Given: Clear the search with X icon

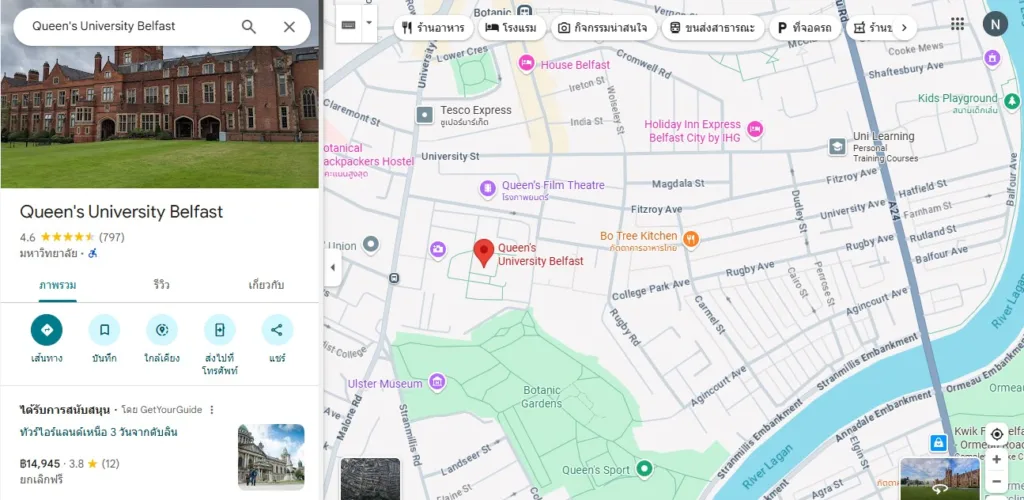Looking at the screenshot, I should [289, 27].
